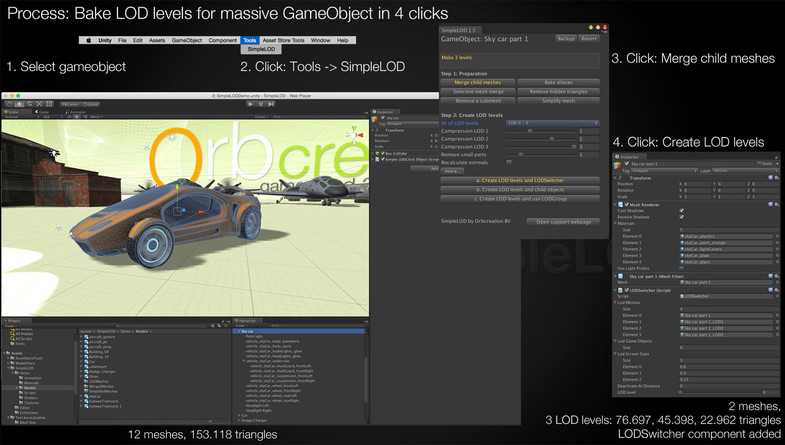Toggle Recalculate normals checkbox in SimpleLOD

509,162
